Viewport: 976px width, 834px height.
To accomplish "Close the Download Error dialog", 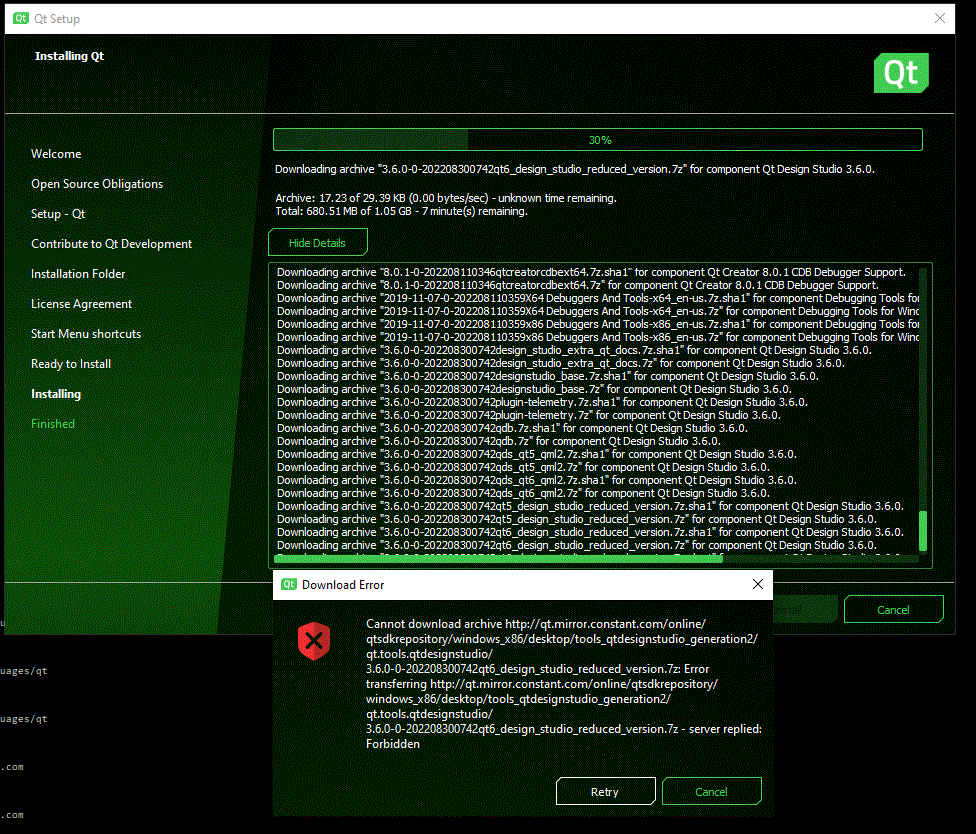I will pyautogui.click(x=758, y=584).
